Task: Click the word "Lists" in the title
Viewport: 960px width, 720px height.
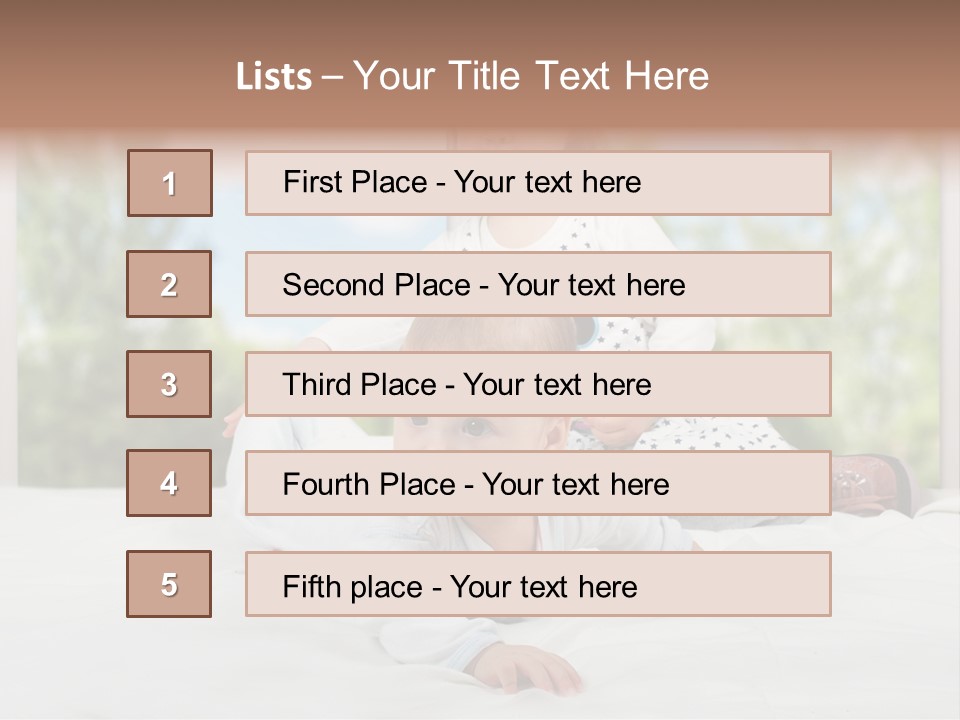Action: (273, 77)
